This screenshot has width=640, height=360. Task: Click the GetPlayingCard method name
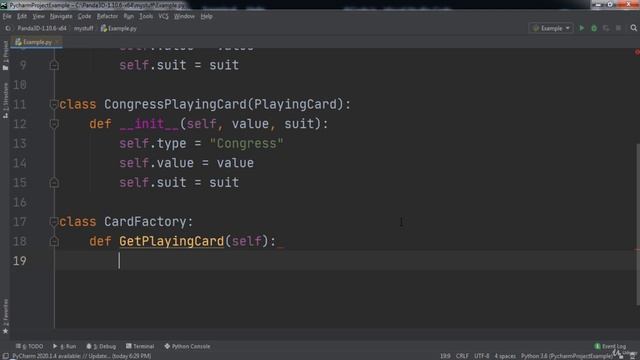[171, 241]
